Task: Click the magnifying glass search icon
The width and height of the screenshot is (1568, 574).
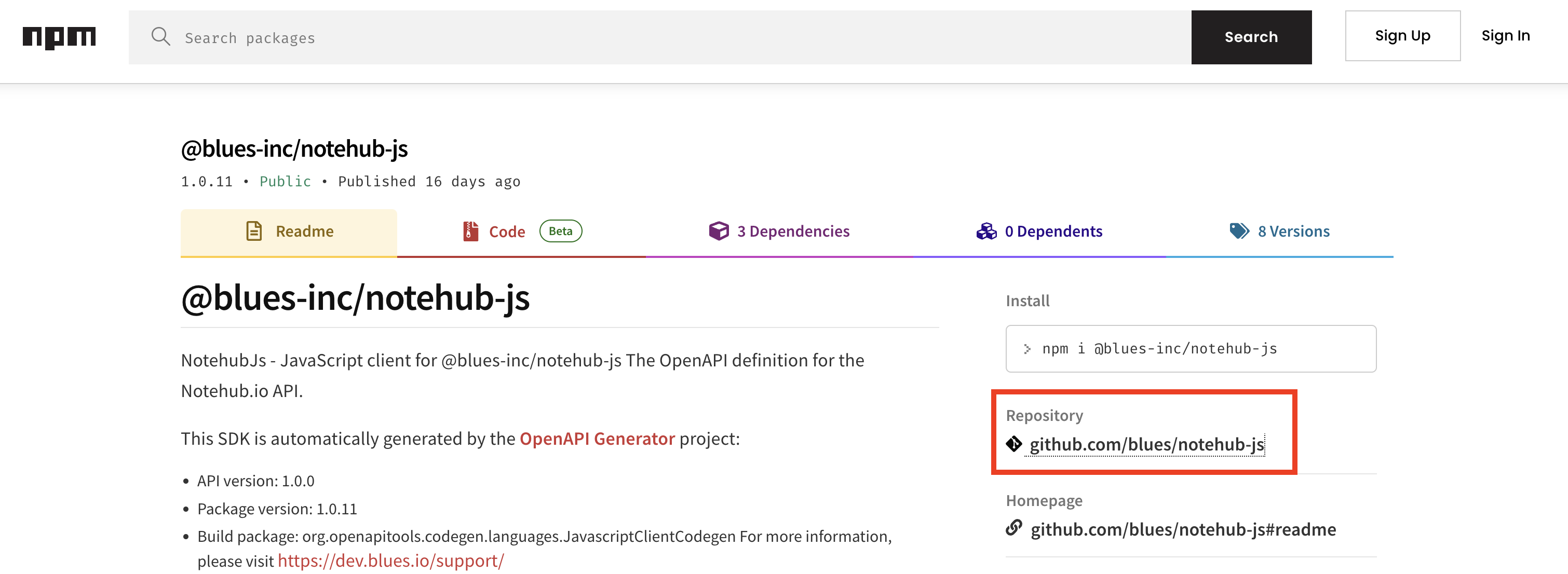Action: coord(161,36)
